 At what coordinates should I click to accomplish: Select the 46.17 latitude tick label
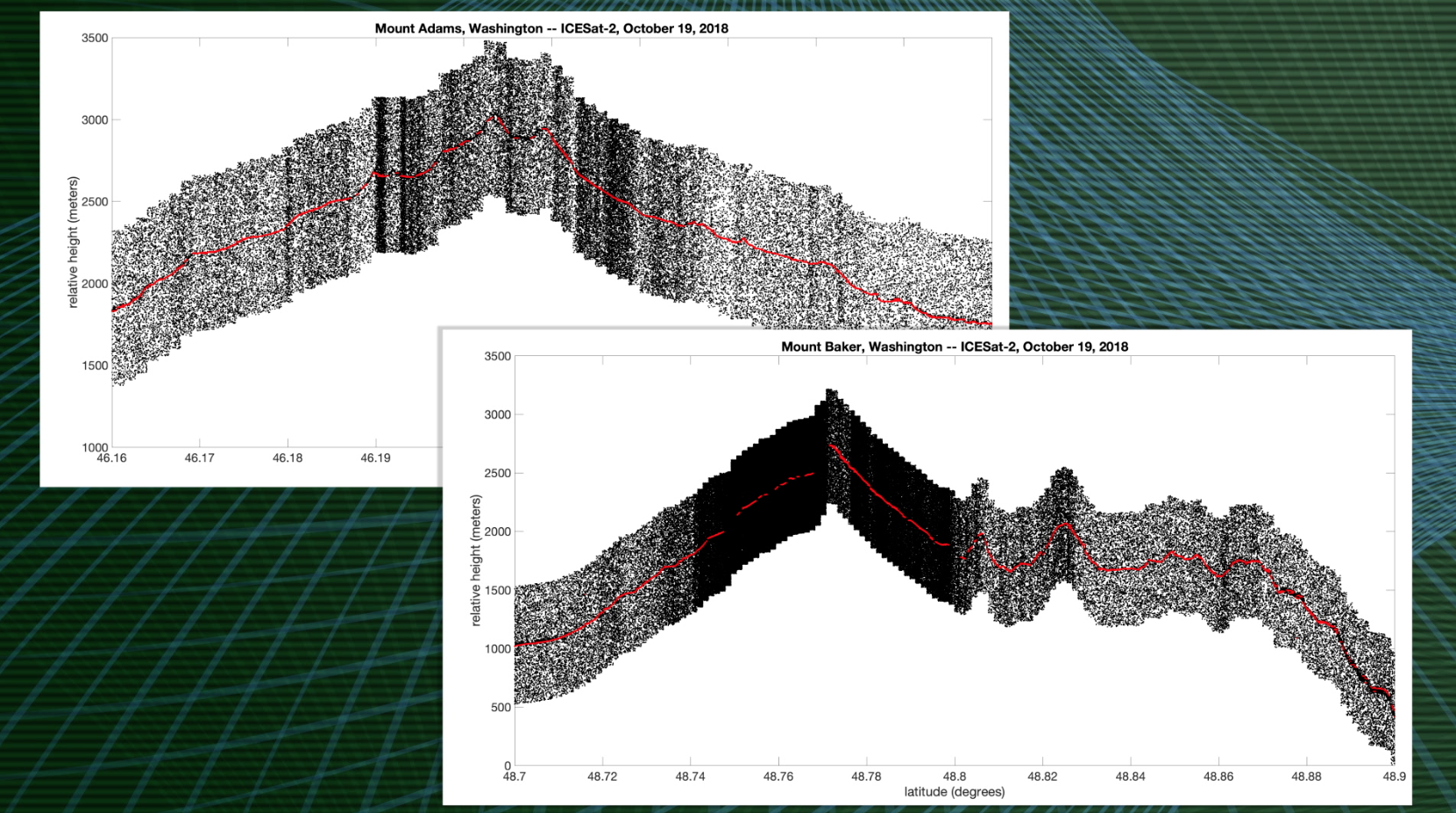199,458
